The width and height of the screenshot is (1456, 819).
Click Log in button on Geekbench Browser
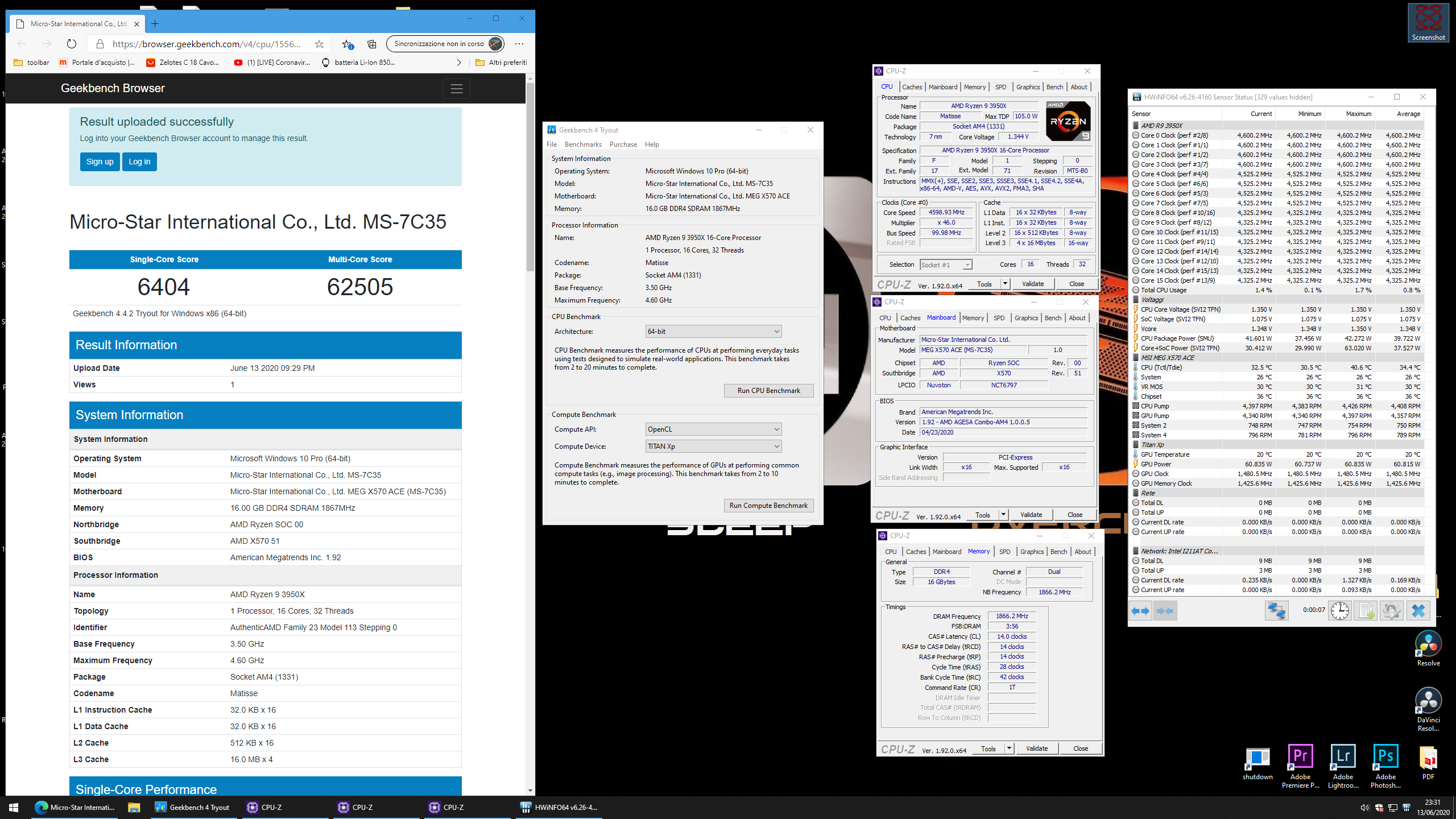139,162
